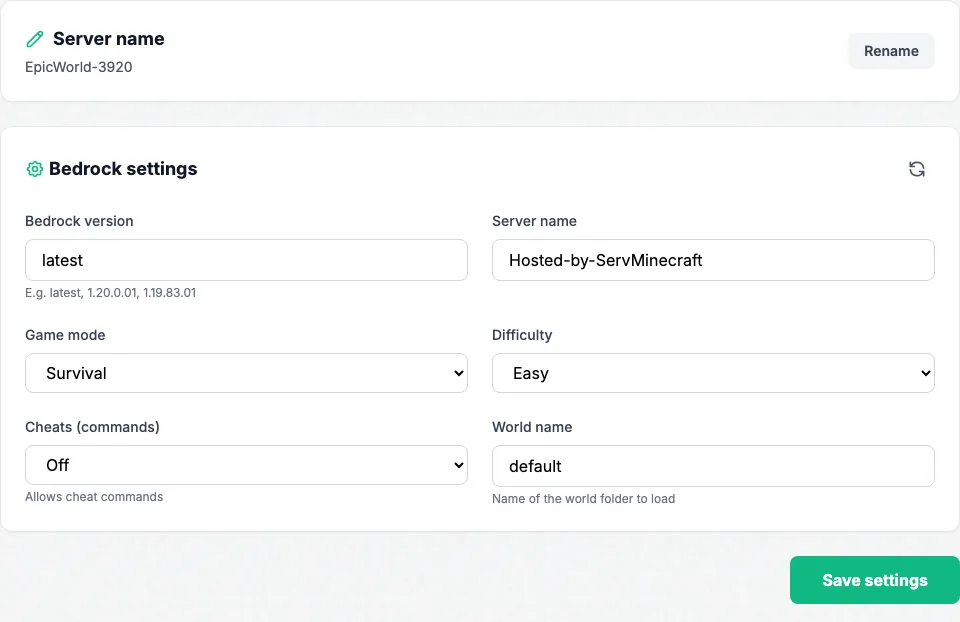Click the Rename button
The height and width of the screenshot is (622, 960).
(x=891, y=51)
